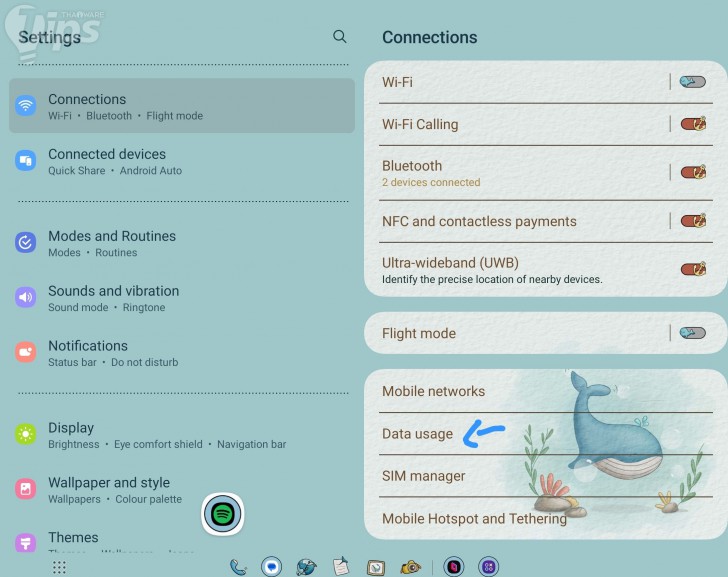Image resolution: width=728 pixels, height=577 pixels.
Task: Click 'Quick Share' under Connected devices
Action: pyautogui.click(x=77, y=171)
